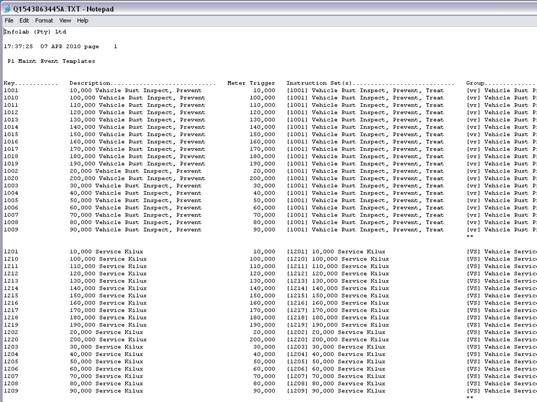537x402 pixels.
Task: Click the PL Maint Event Templates heading
Action: tap(51, 61)
